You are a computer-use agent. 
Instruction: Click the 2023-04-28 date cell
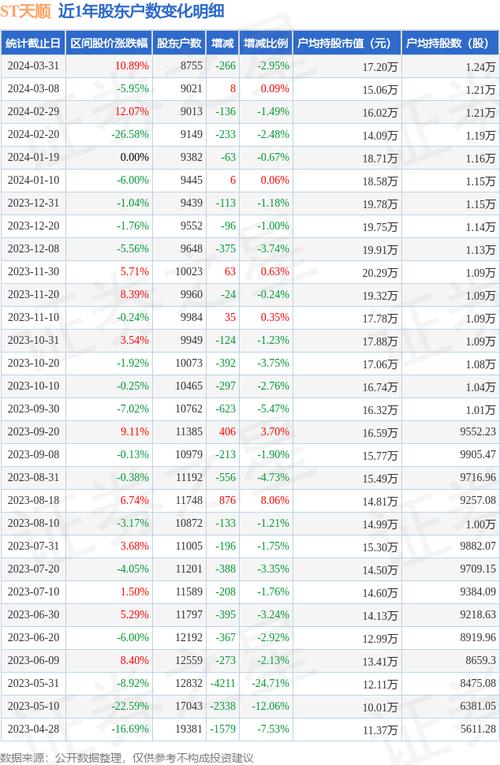coord(33,729)
